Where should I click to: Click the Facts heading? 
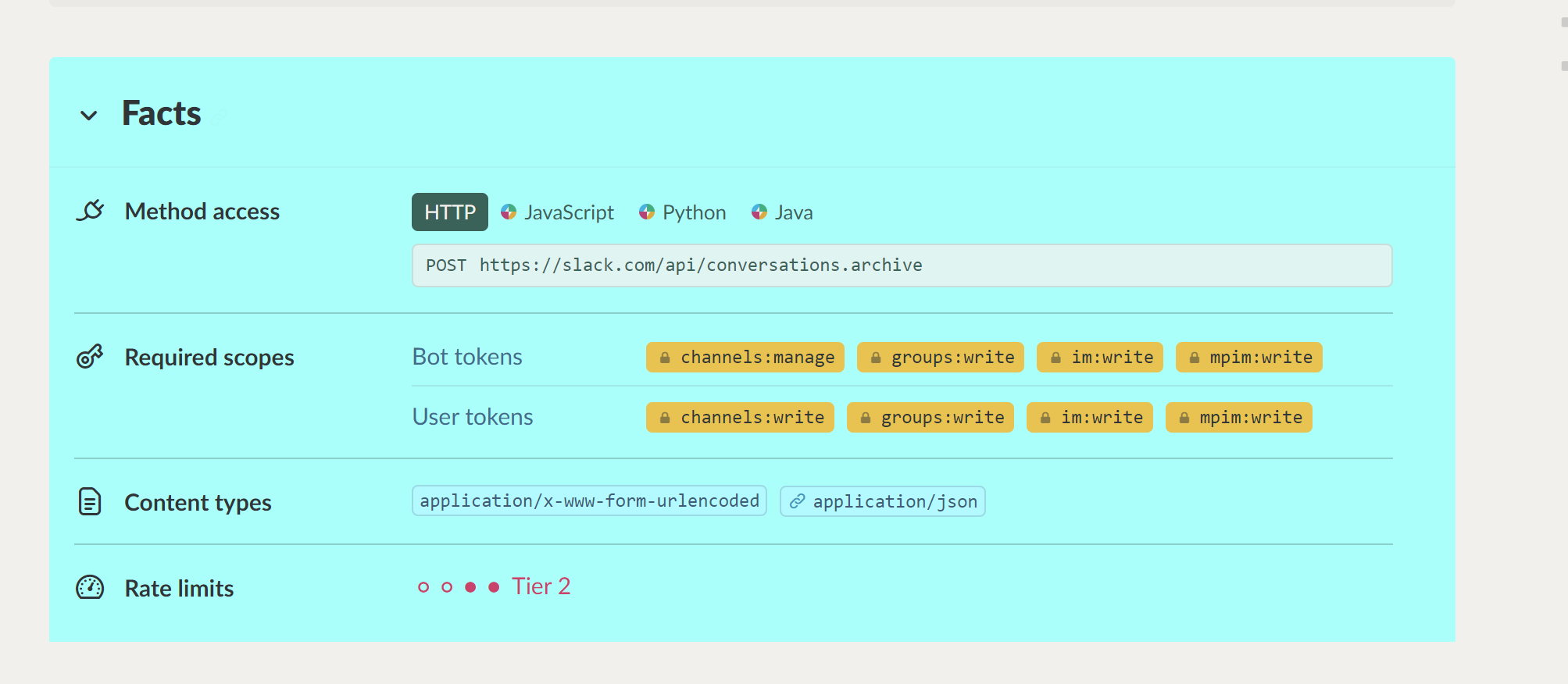click(x=162, y=113)
